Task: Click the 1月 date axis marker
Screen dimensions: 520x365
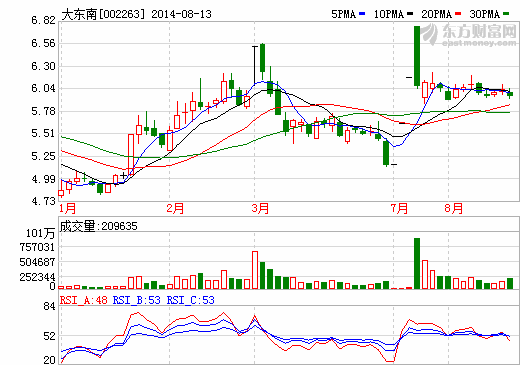Action: tap(68, 209)
